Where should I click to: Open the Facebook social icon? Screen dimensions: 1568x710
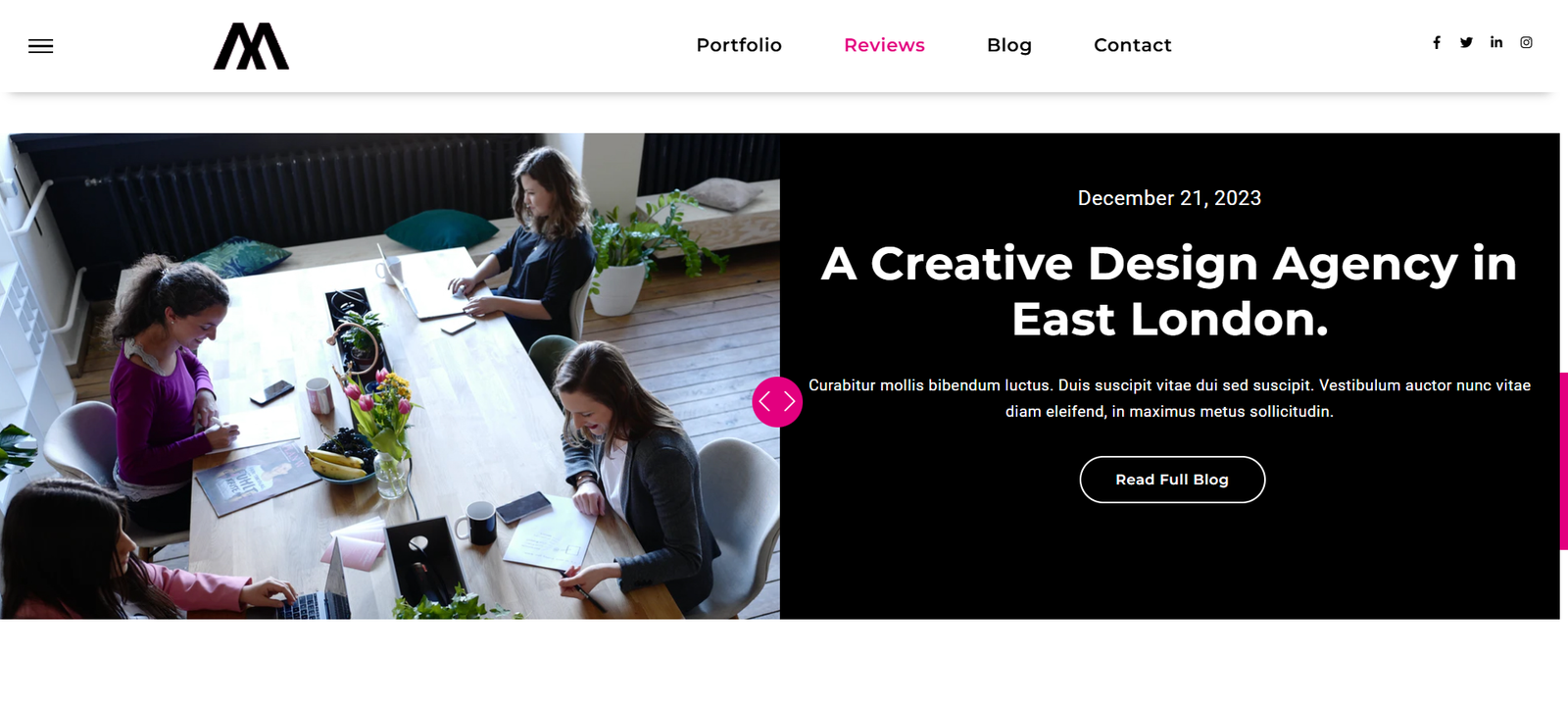point(1437,42)
